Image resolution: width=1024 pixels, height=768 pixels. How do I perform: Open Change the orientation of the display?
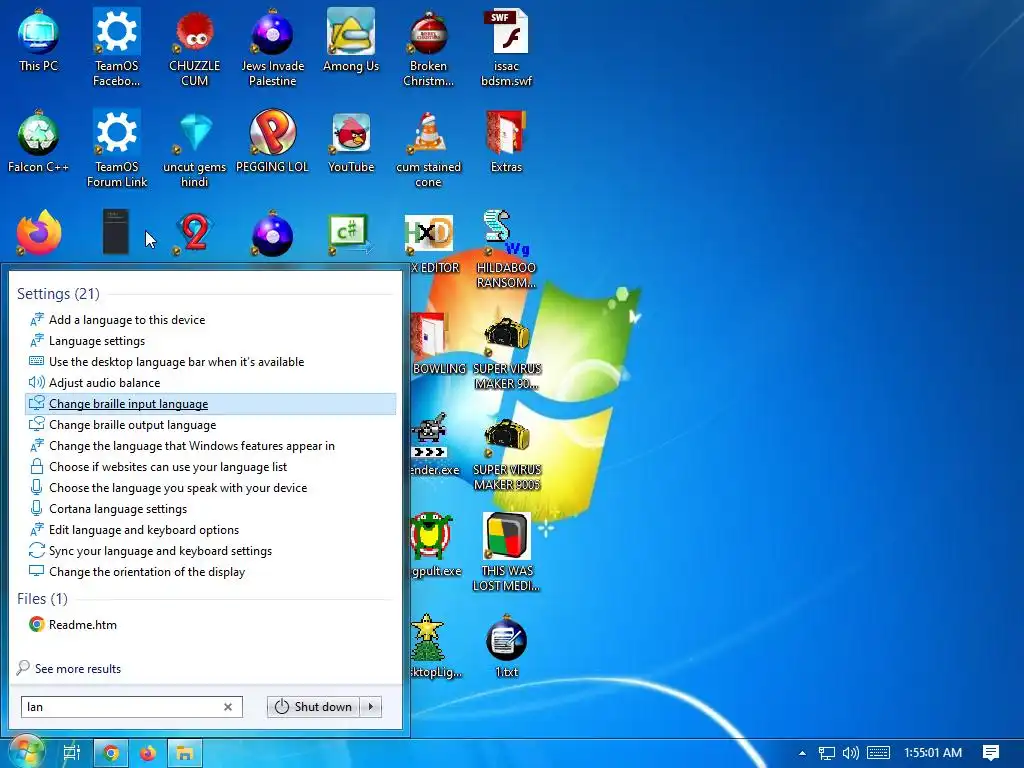click(210, 571)
